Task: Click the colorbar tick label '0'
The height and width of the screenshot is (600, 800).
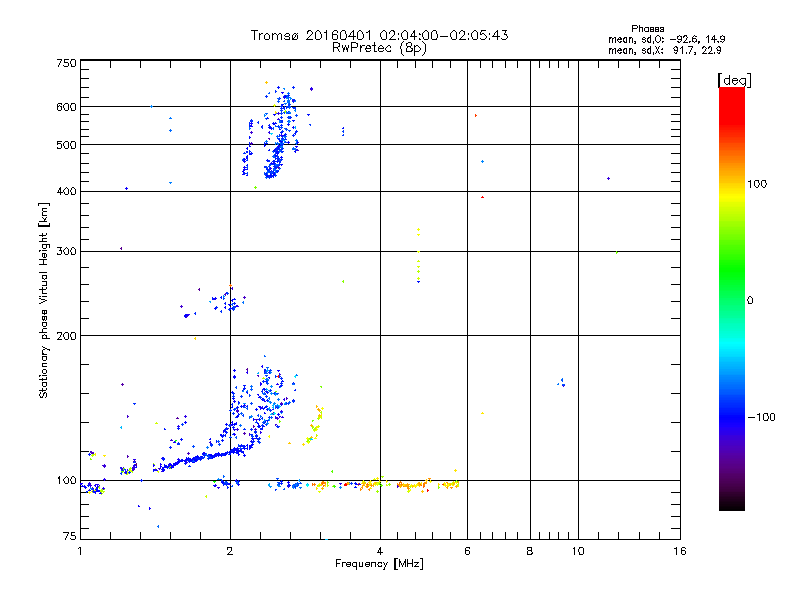Action: (750, 301)
